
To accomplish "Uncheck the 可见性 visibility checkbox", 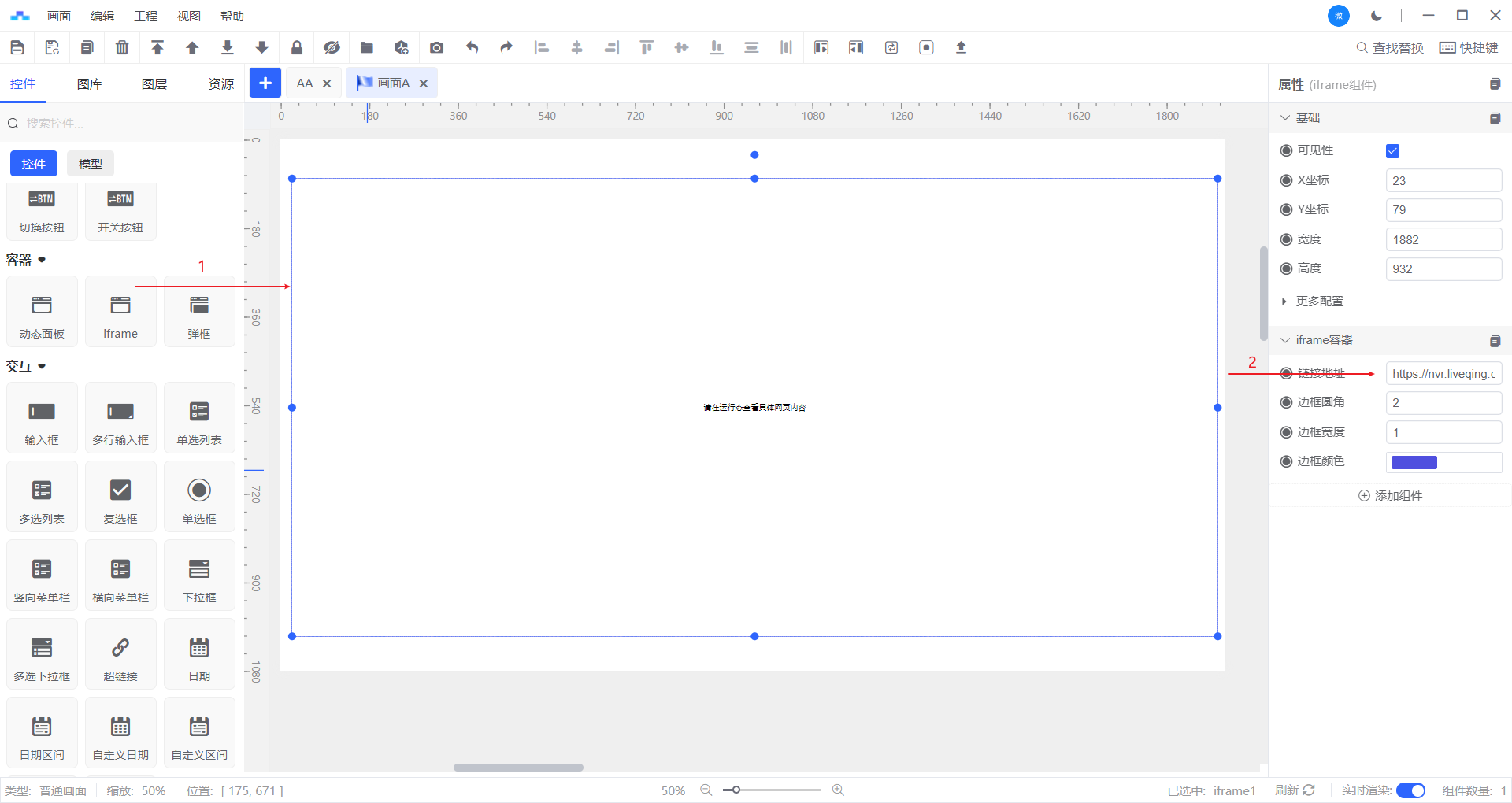I will tap(1392, 151).
